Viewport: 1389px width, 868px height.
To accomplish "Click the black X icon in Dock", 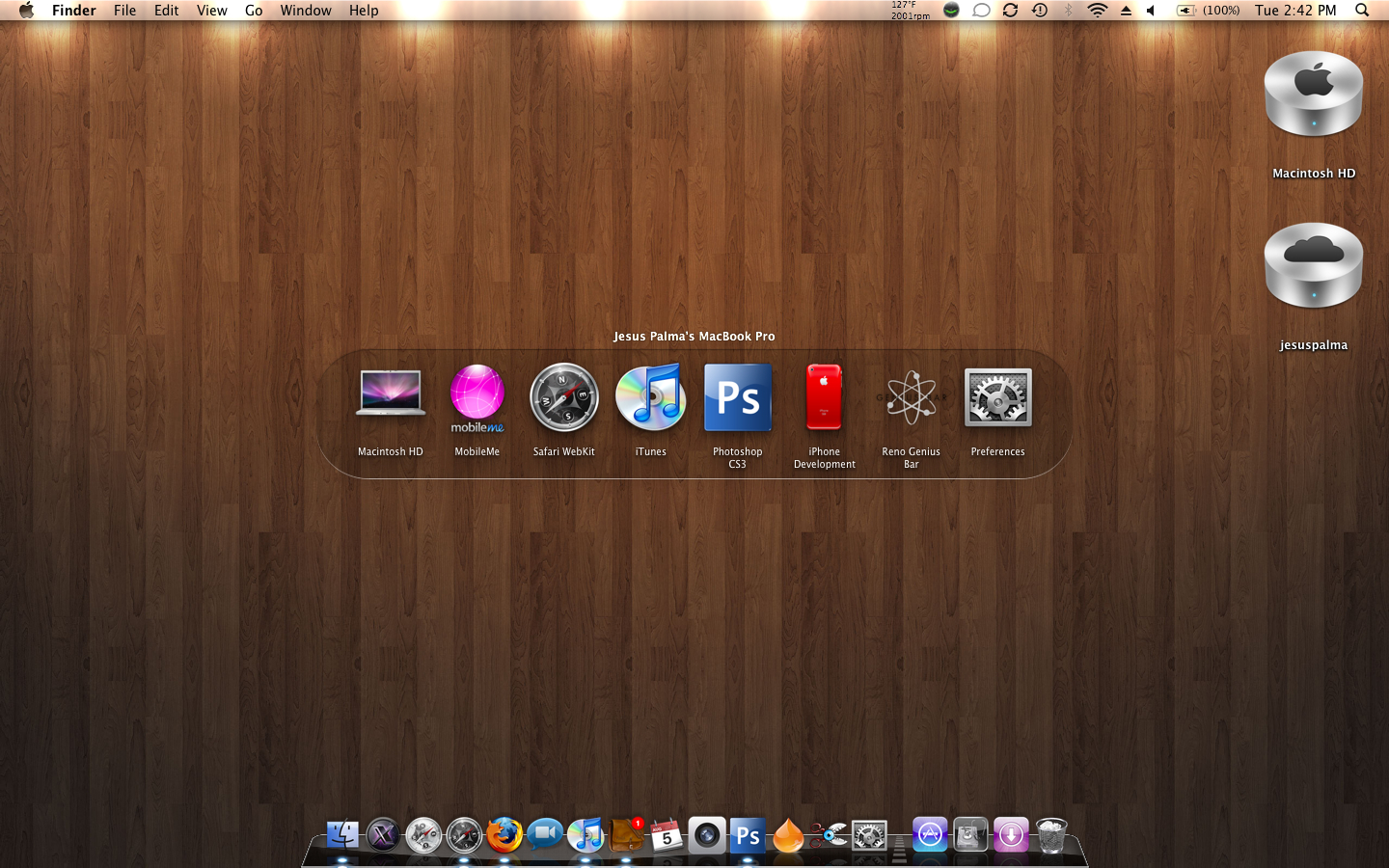I will (x=383, y=835).
